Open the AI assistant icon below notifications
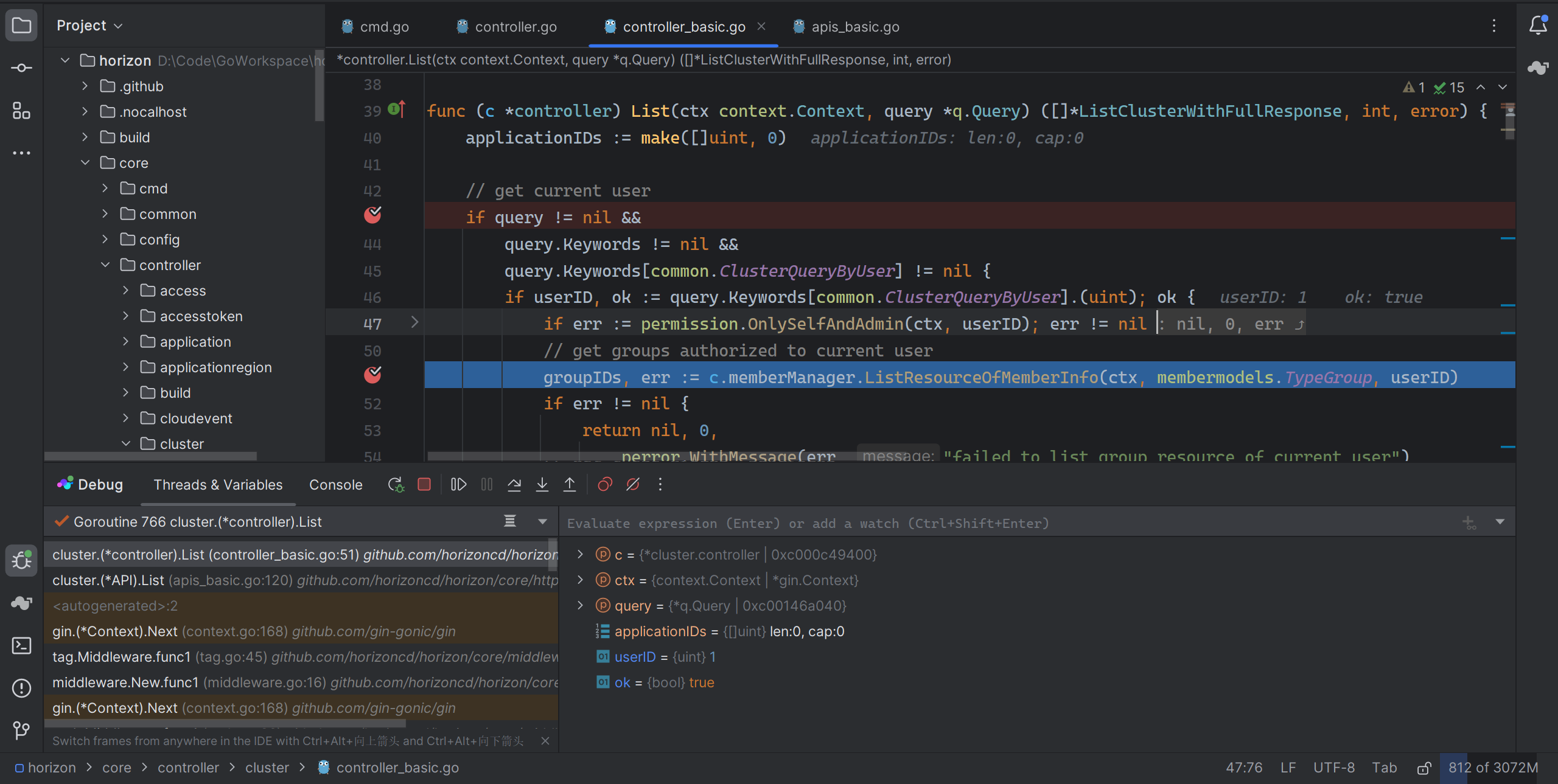Viewport: 1558px width, 784px height. pos(1538,68)
